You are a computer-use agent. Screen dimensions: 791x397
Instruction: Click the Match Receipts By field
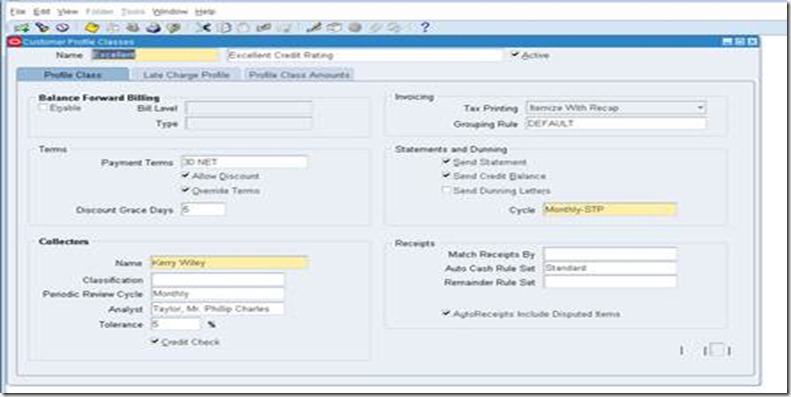click(x=610, y=254)
